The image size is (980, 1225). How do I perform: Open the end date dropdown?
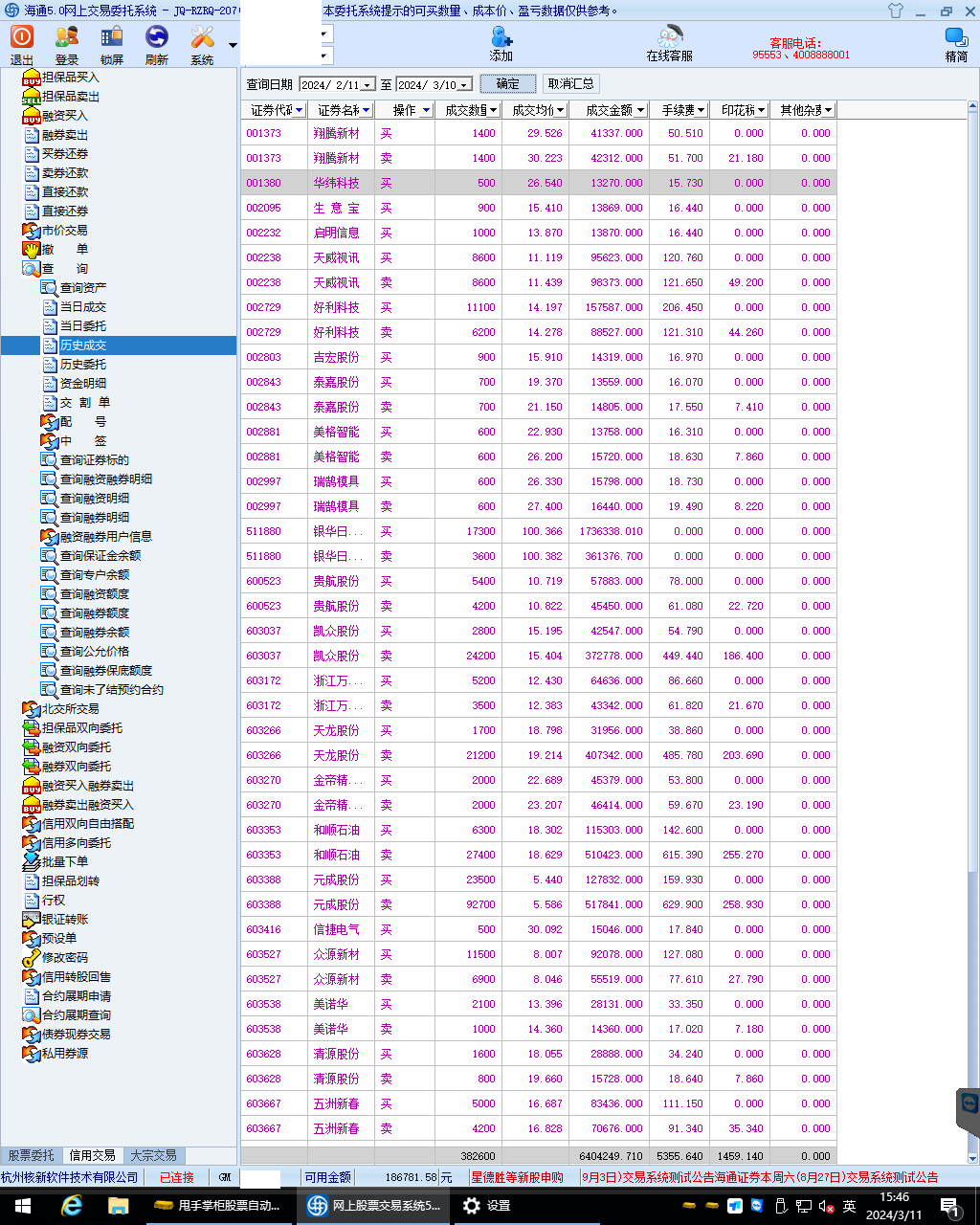pyautogui.click(x=464, y=85)
